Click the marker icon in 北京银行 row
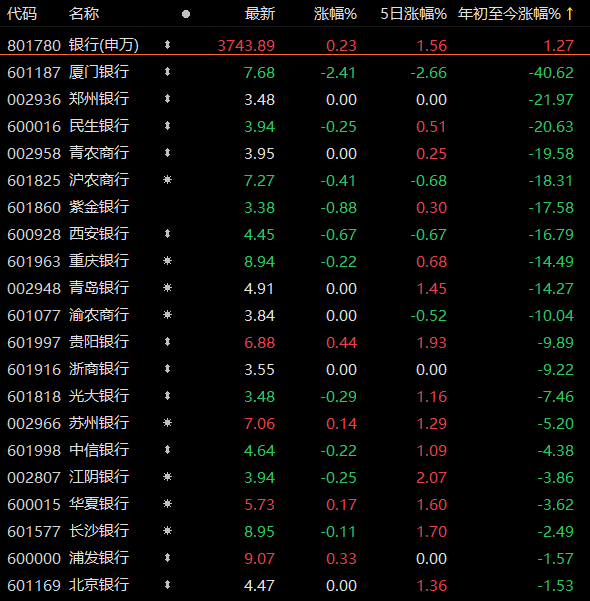590x601 pixels. coord(167,585)
